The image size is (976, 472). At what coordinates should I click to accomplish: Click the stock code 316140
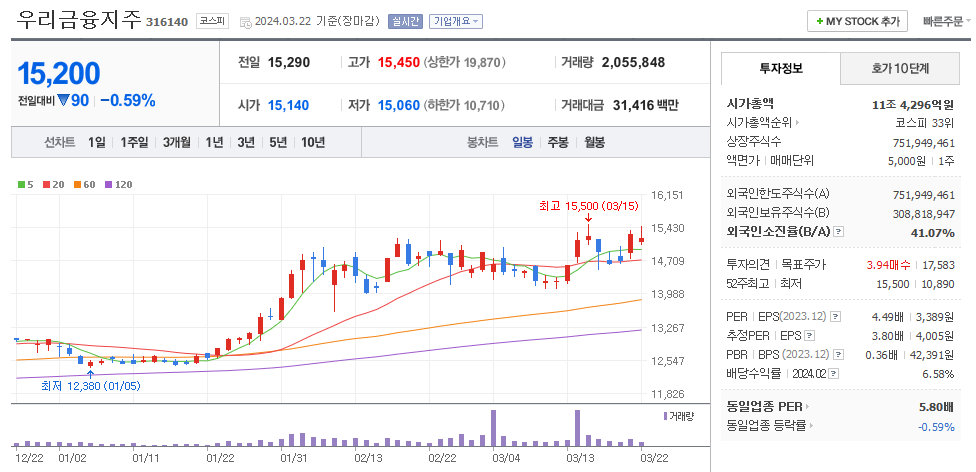tap(167, 22)
